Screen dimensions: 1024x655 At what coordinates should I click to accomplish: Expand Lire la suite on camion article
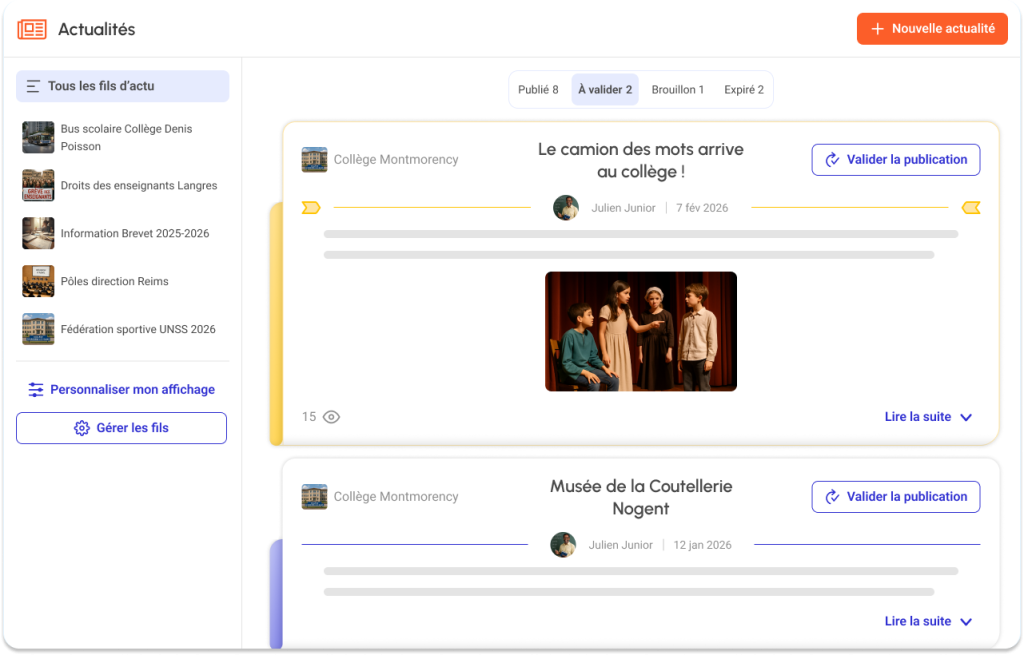tap(928, 417)
